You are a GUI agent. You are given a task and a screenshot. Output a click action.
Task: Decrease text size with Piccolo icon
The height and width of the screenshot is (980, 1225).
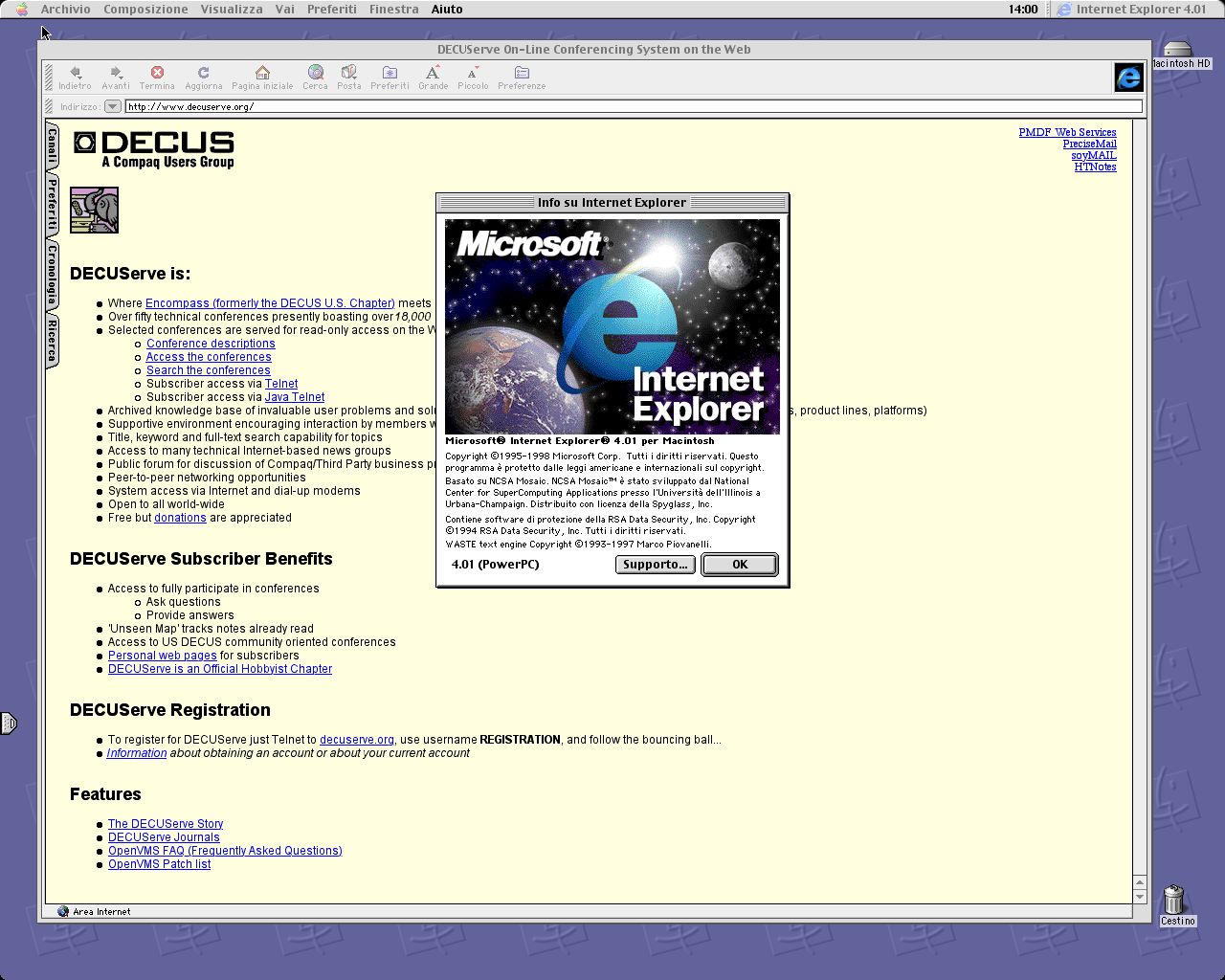(473, 78)
